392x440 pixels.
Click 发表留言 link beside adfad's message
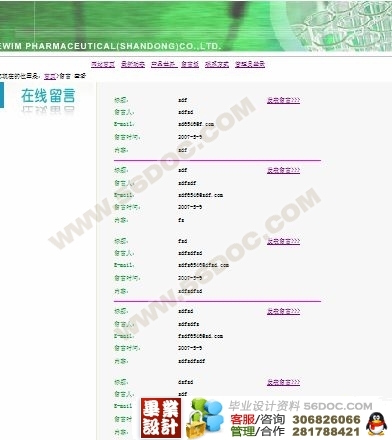coord(283,100)
